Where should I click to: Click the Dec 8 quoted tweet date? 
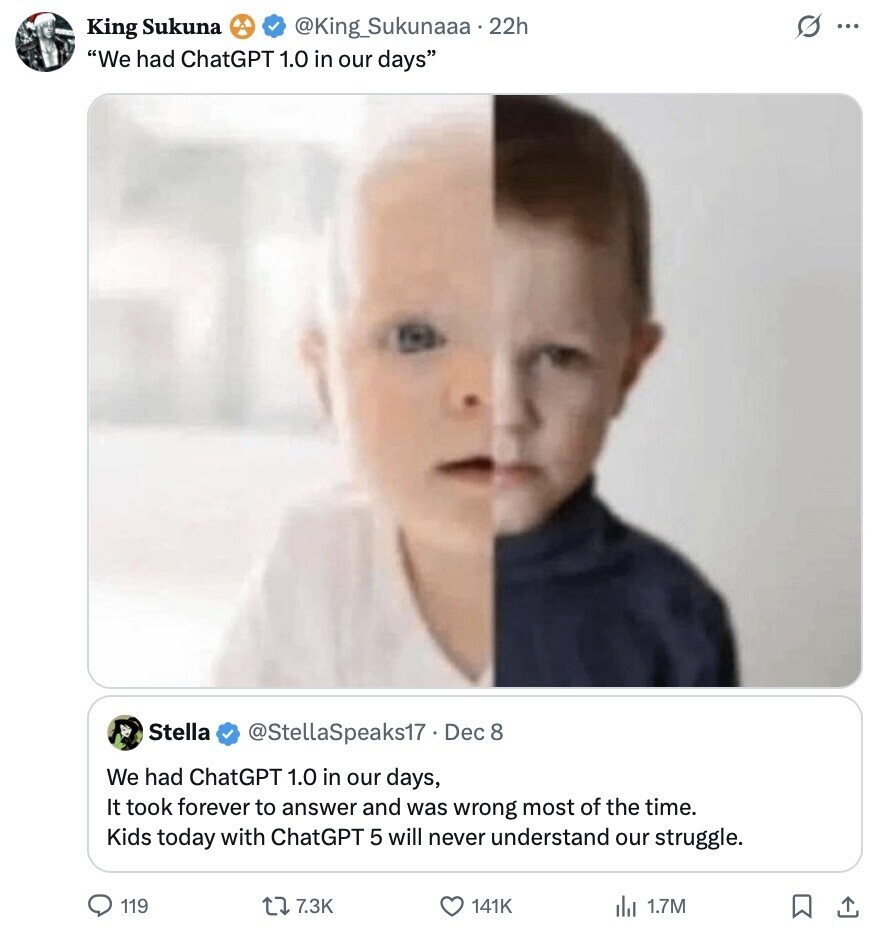pos(474,733)
